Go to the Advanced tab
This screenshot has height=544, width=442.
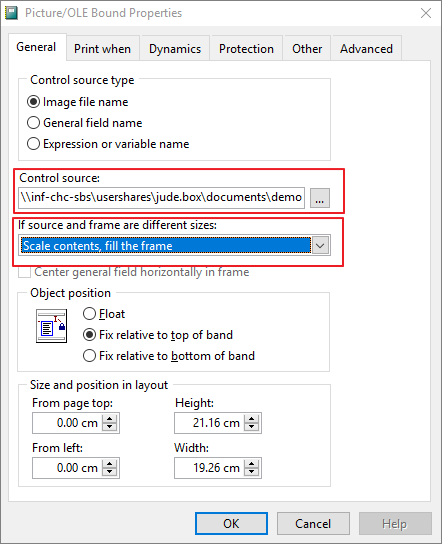click(366, 49)
